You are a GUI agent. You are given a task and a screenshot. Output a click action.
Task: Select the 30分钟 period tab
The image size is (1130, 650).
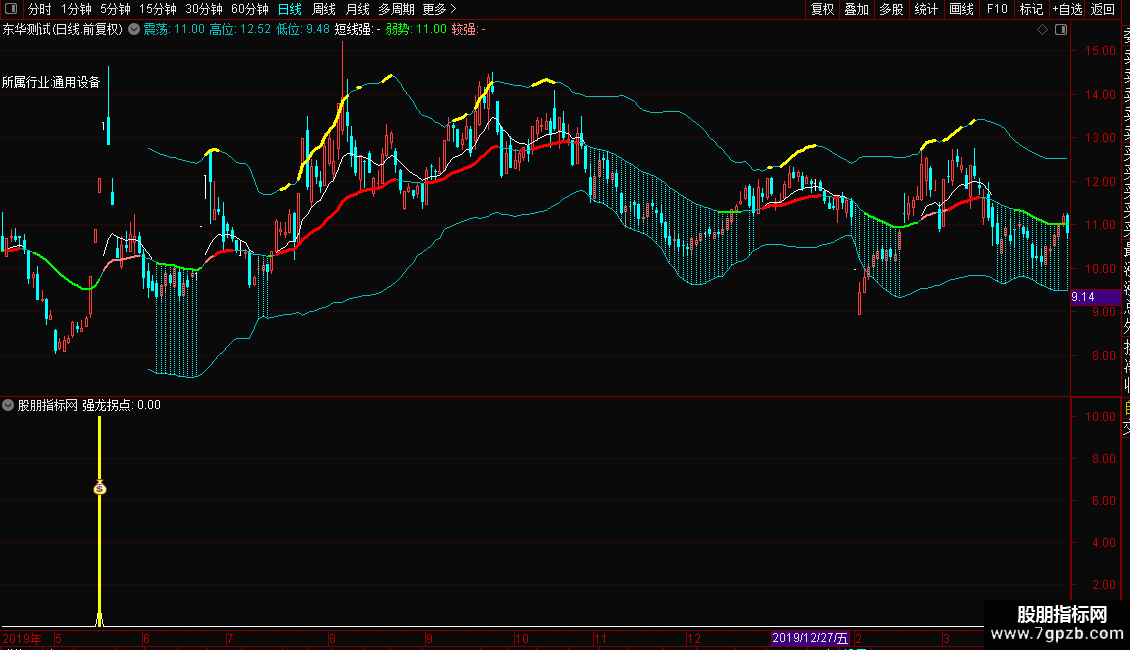(204, 9)
